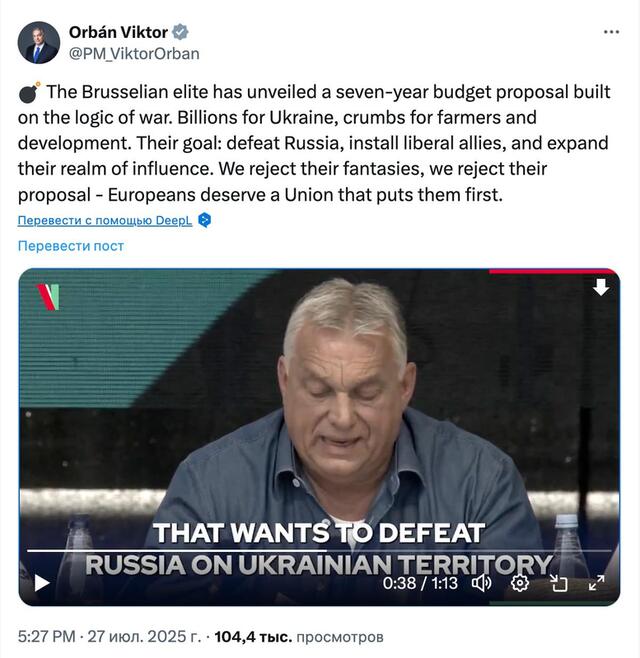Click the 104,4 тыс. просмотров view count
This screenshot has height=658, width=640.
(x=298, y=636)
